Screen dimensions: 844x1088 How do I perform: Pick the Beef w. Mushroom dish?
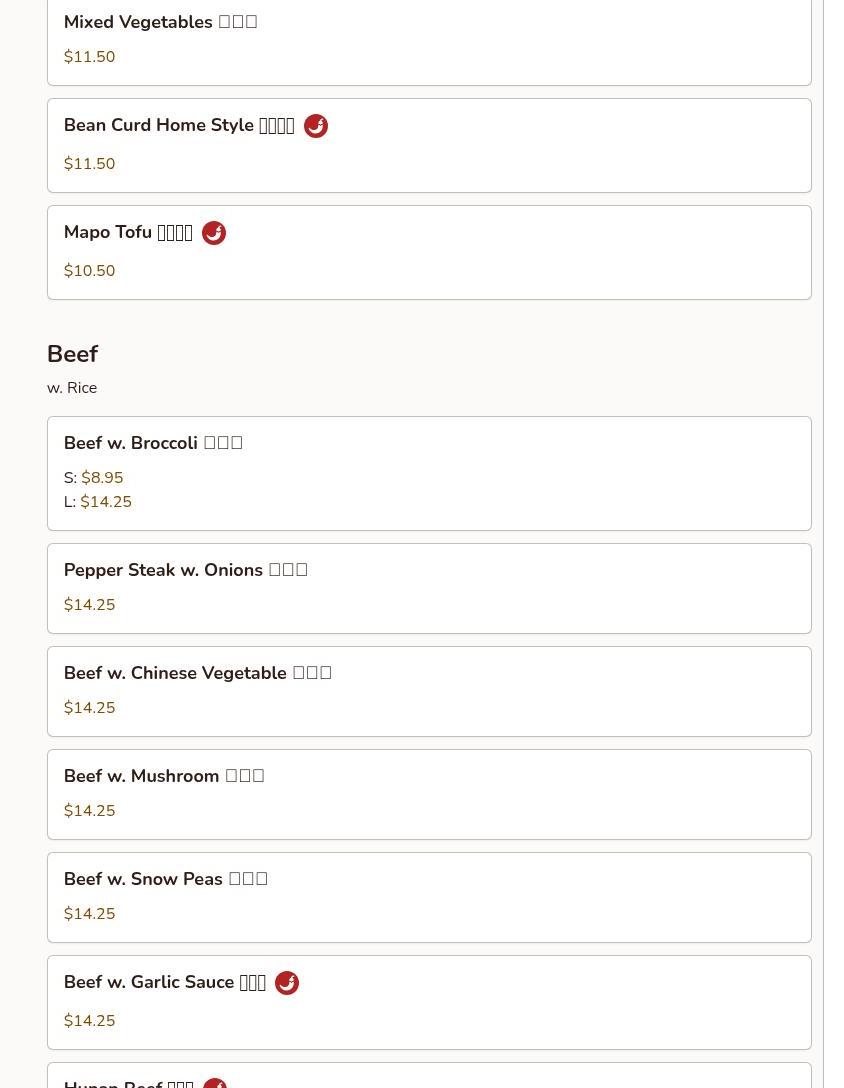pyautogui.click(x=164, y=776)
